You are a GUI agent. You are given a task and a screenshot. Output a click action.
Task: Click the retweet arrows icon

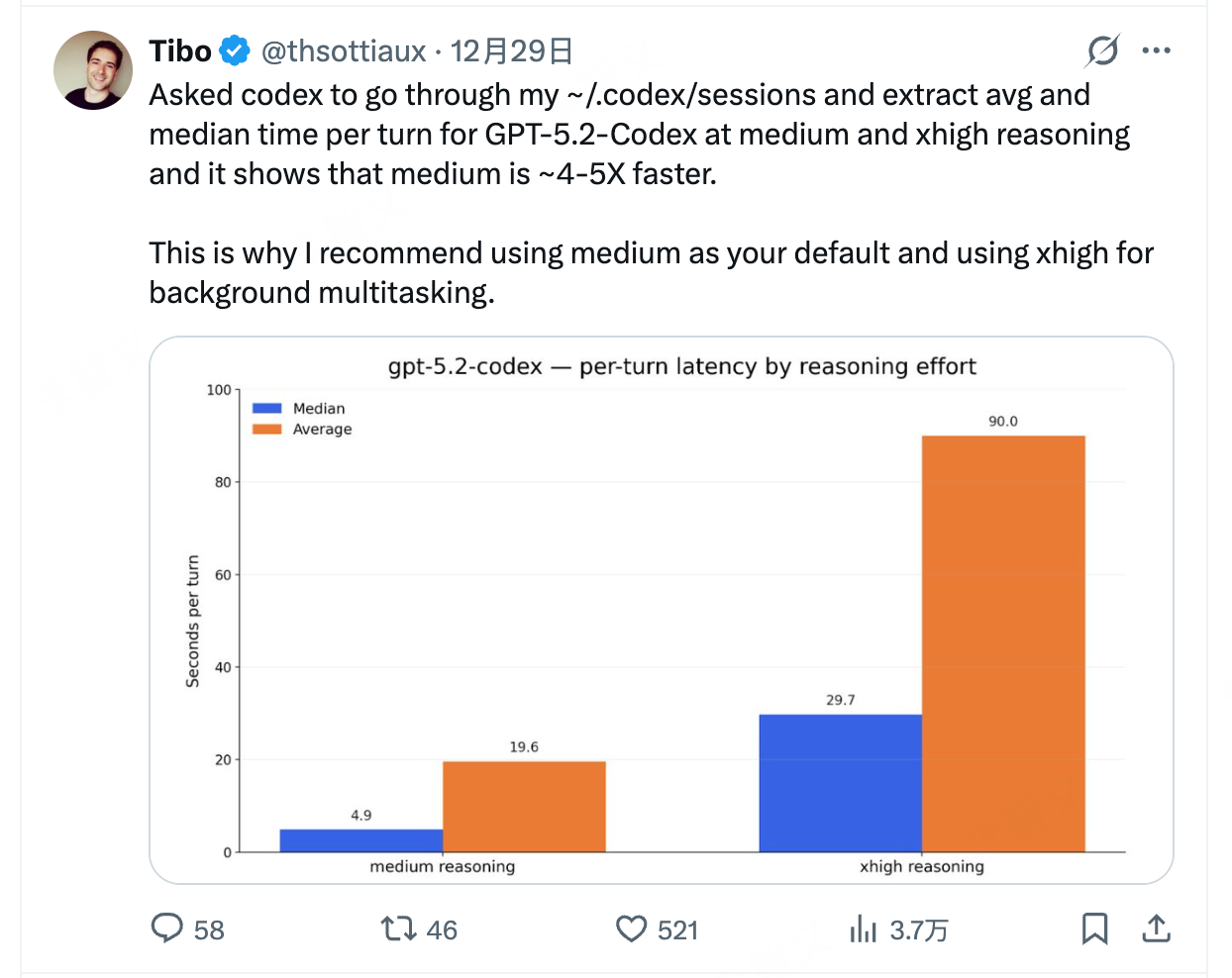pyautogui.click(x=398, y=929)
